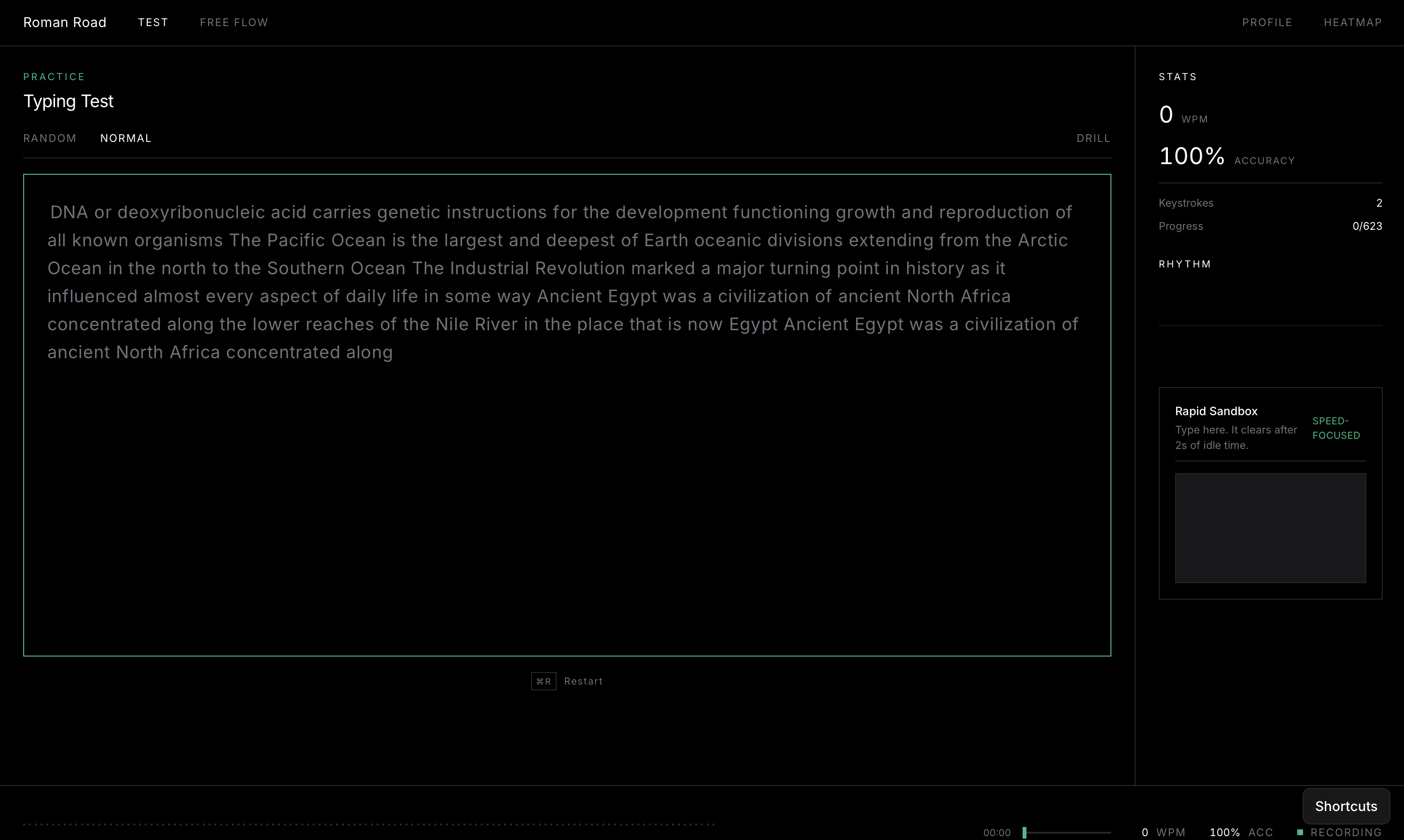
Task: Select NORMAL text mode
Action: coord(126,138)
